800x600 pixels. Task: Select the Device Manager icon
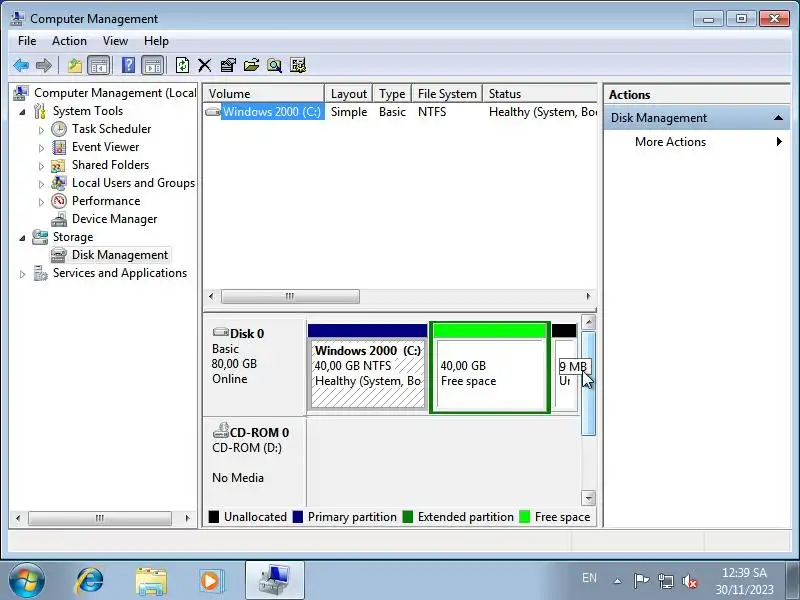click(x=59, y=219)
